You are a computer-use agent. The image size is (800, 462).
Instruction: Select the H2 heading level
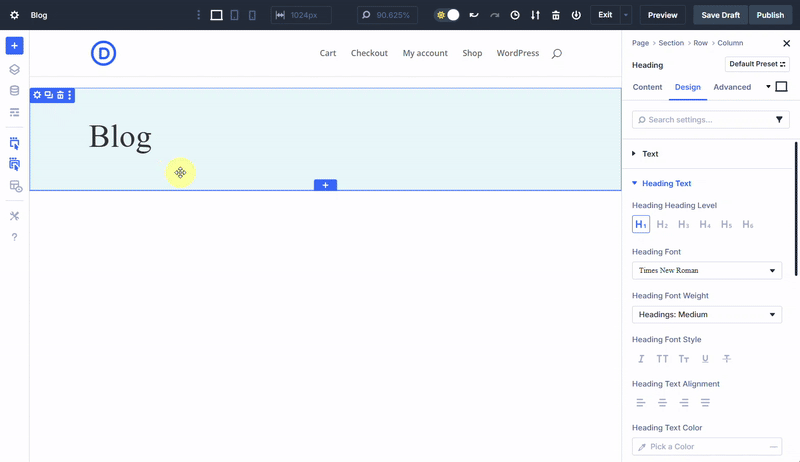click(662, 224)
